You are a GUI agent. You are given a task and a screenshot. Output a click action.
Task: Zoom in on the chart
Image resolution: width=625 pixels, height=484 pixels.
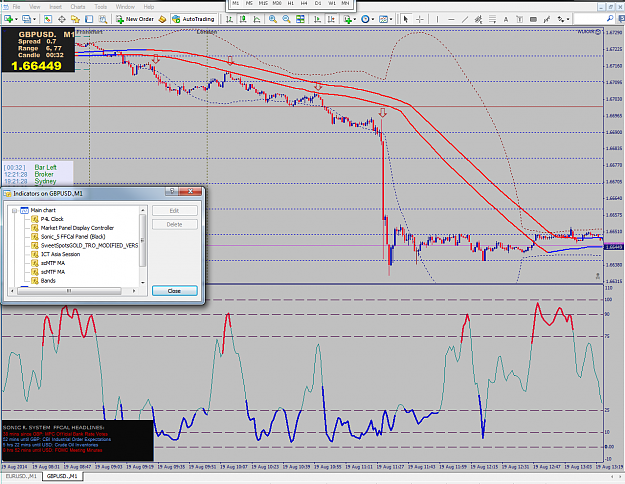click(273, 19)
